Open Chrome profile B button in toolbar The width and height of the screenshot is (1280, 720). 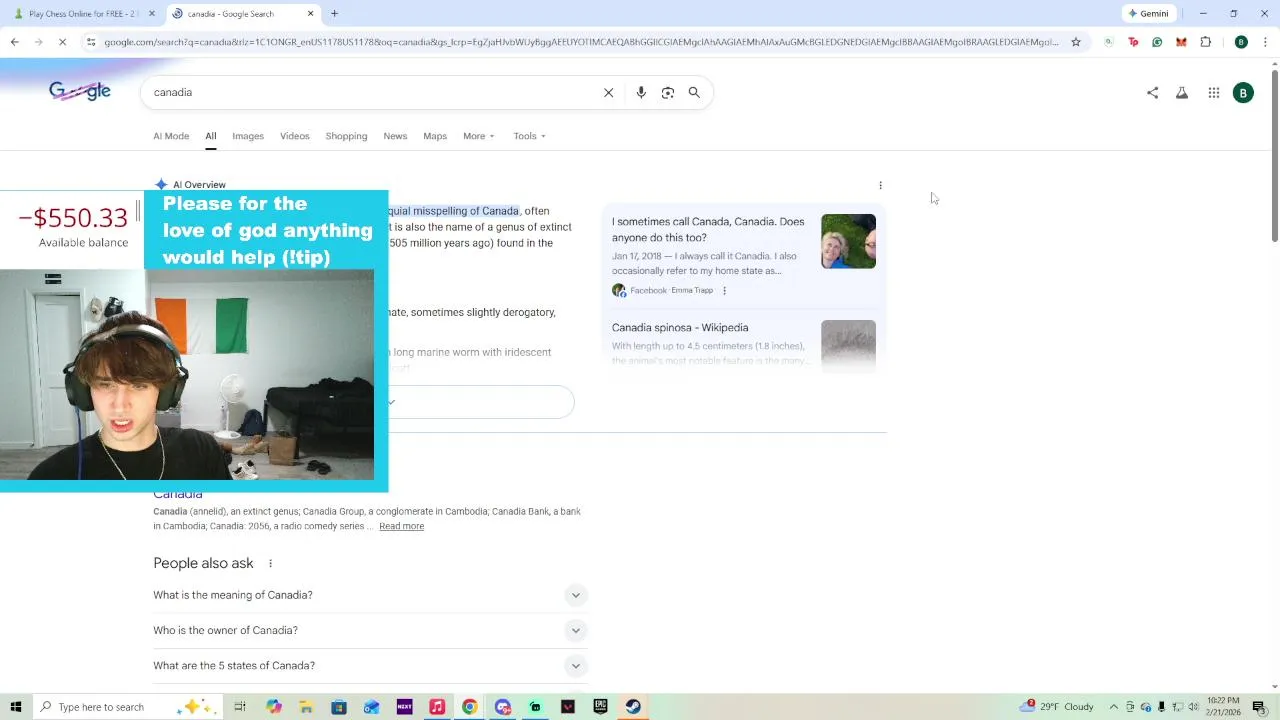[1241, 42]
